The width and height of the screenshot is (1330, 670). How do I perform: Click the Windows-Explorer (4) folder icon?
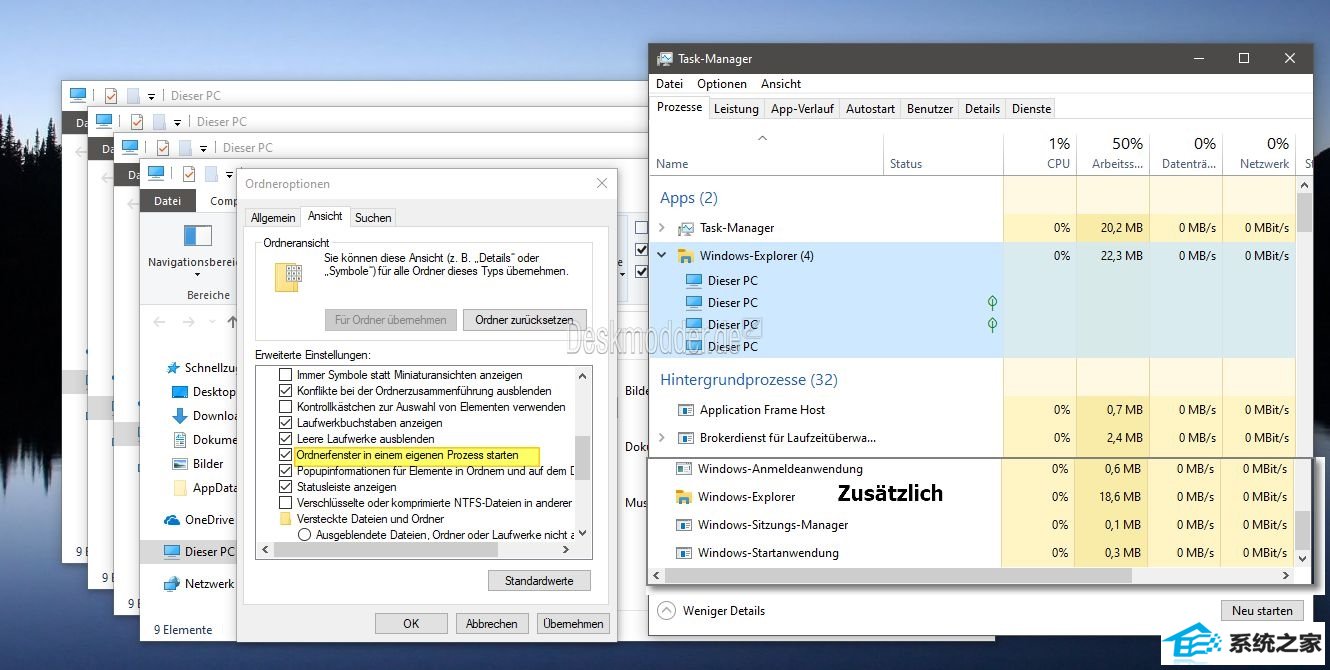pos(686,256)
